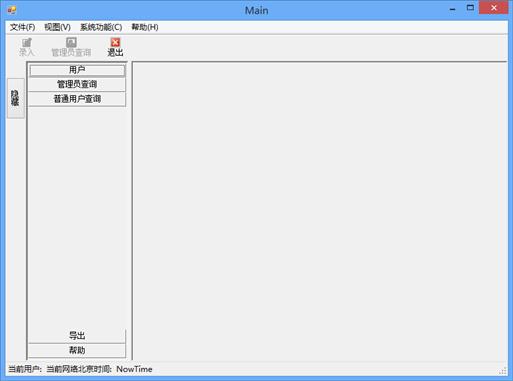Toggle the vertical hide sidebar button
This screenshot has height=381, width=513.
pyautogui.click(x=16, y=98)
